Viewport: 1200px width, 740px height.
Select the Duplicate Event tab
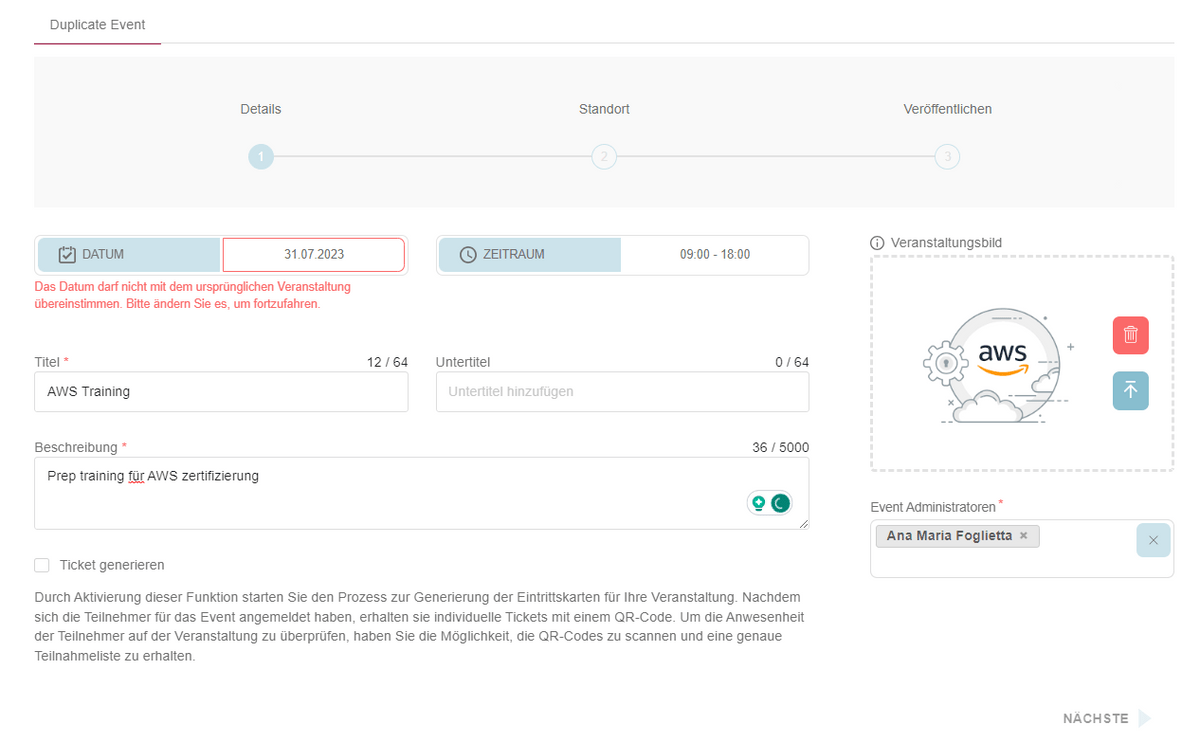click(97, 24)
